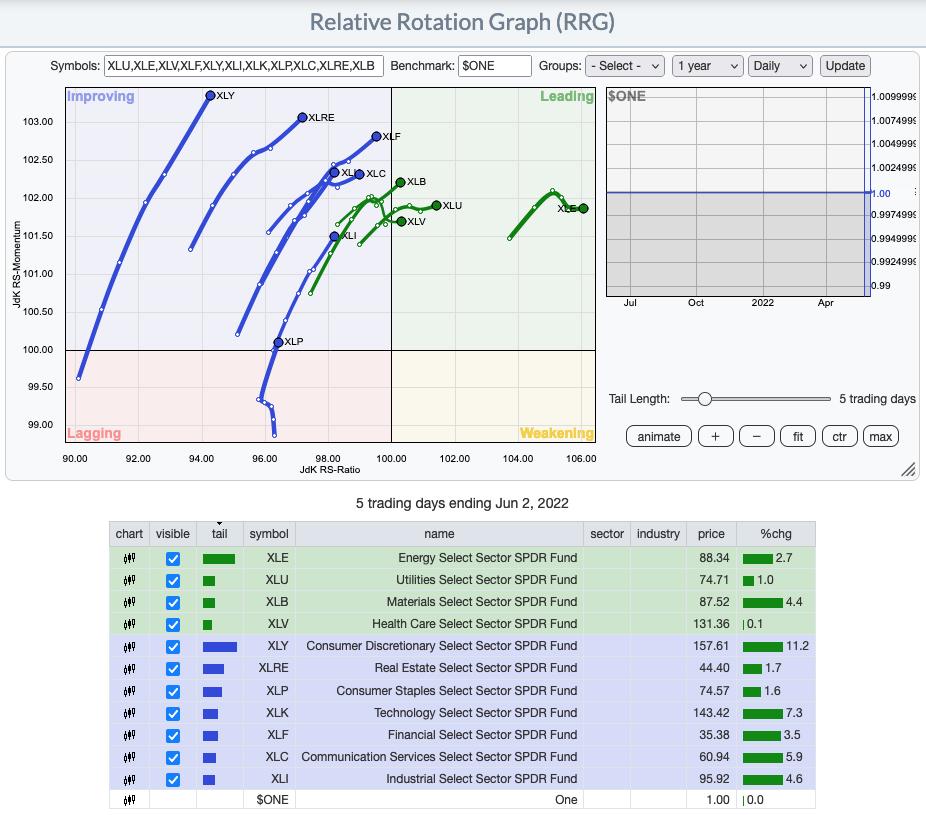
Task: Open the 1 year time range dropdown
Action: pos(707,66)
